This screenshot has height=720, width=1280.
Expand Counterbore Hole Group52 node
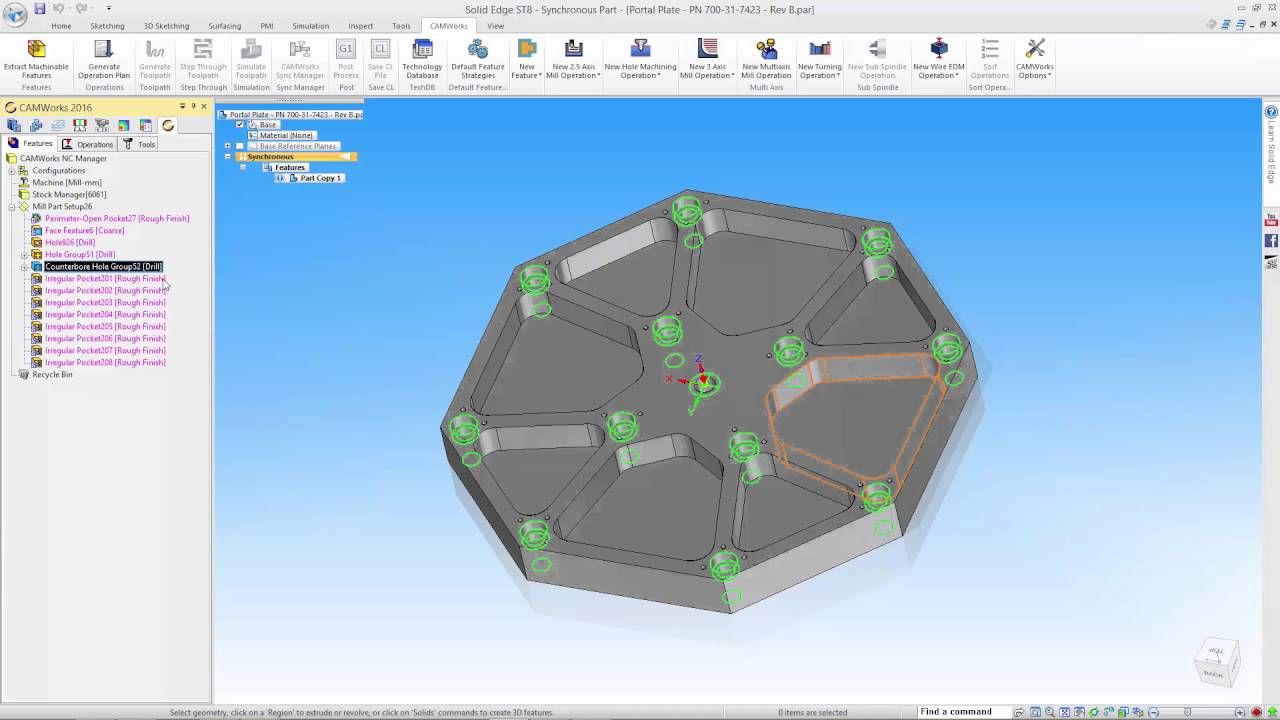pyautogui.click(x=24, y=267)
